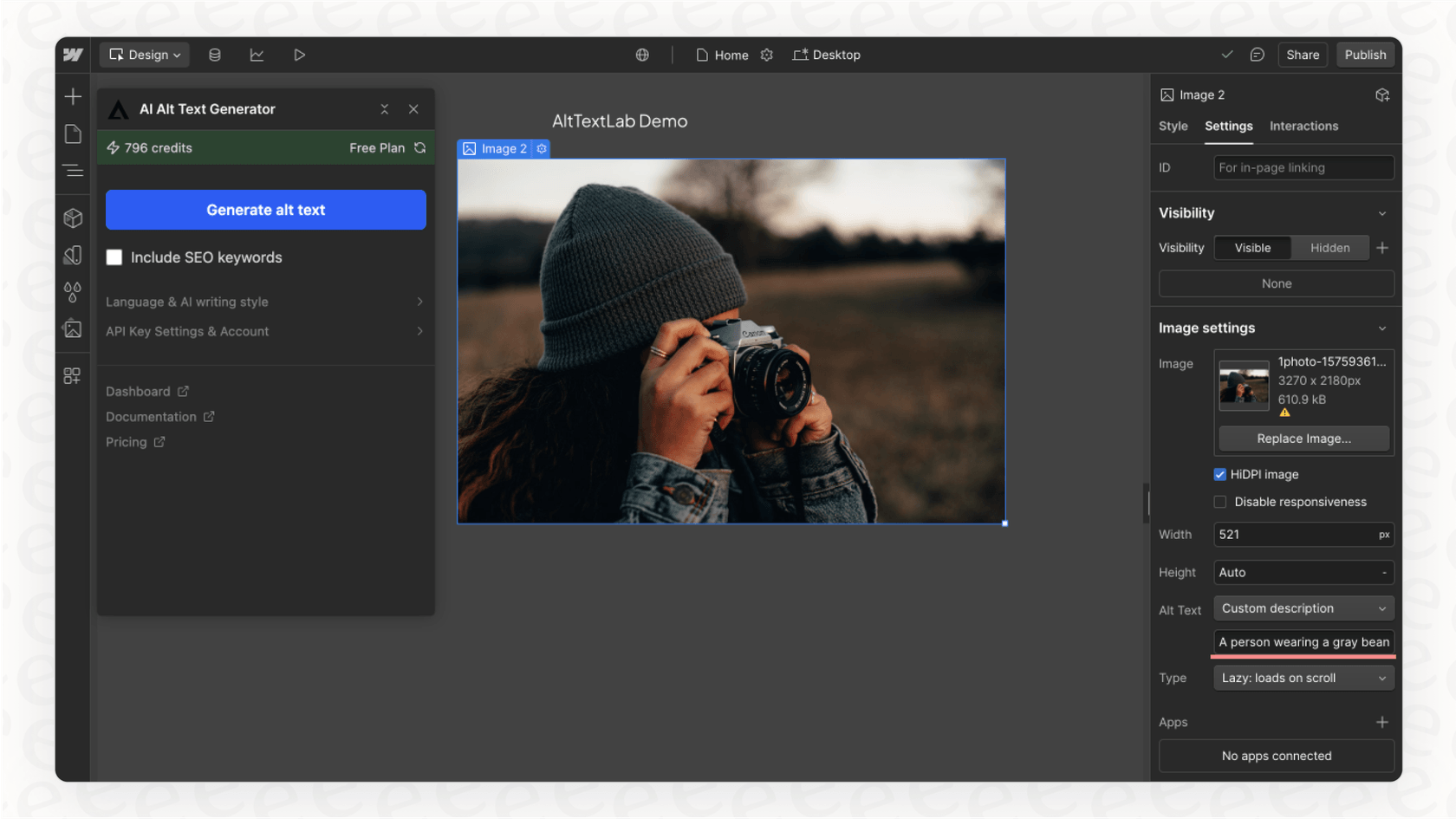Viewport: 1456px width, 819px height.
Task: Click the Width input field
Action: pos(1293,535)
